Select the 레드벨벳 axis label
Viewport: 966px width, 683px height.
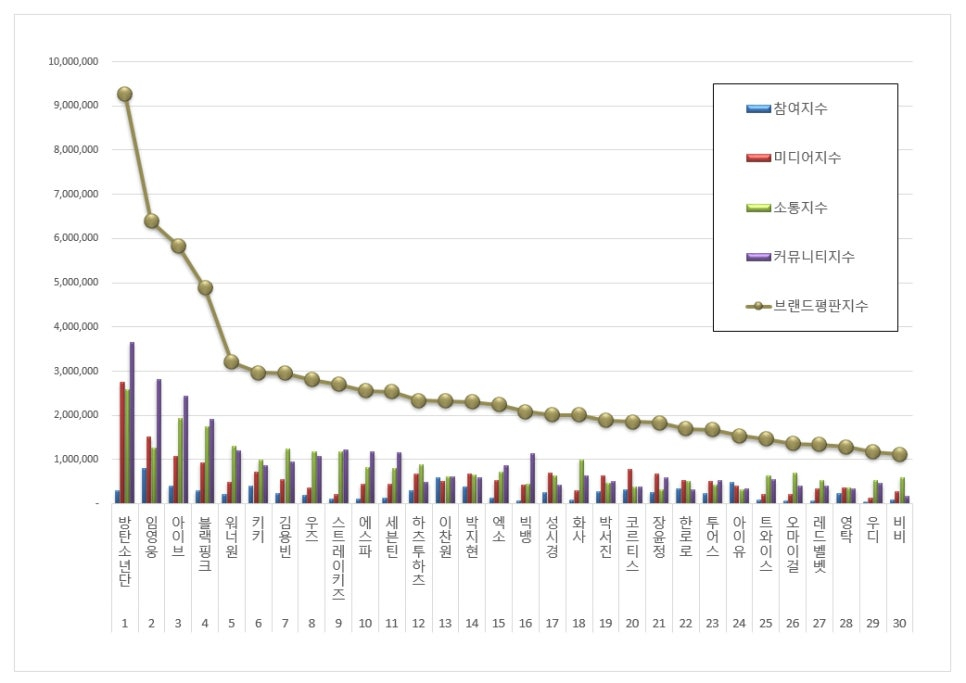click(820, 543)
